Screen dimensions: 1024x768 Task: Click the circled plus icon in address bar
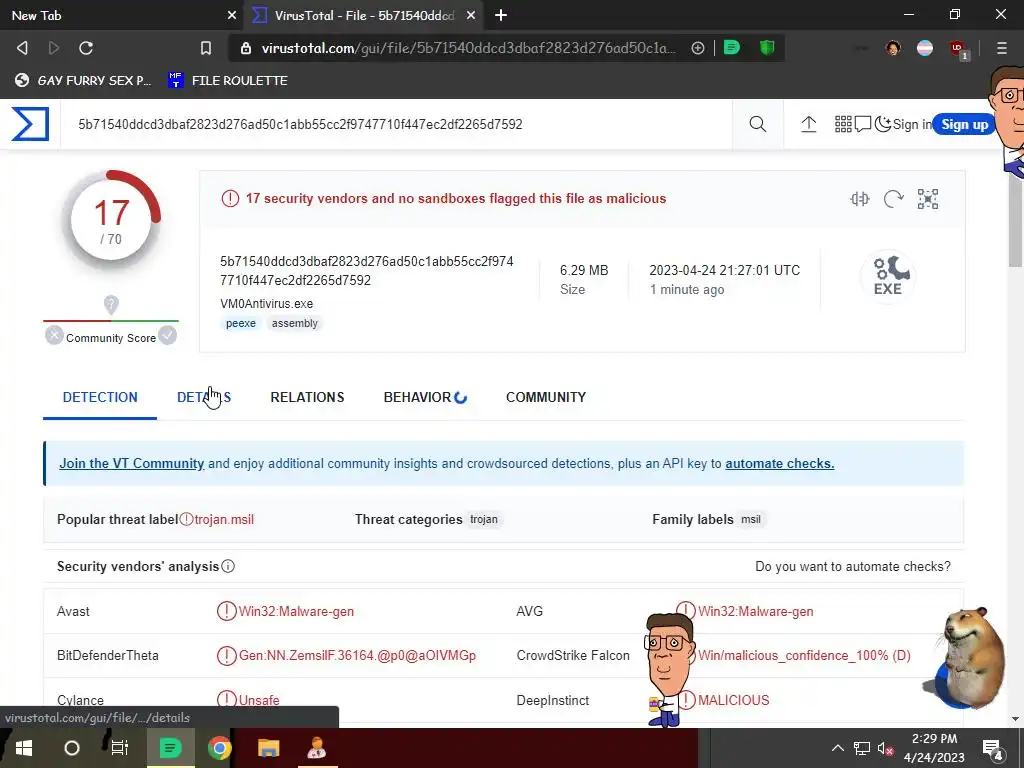(x=697, y=48)
